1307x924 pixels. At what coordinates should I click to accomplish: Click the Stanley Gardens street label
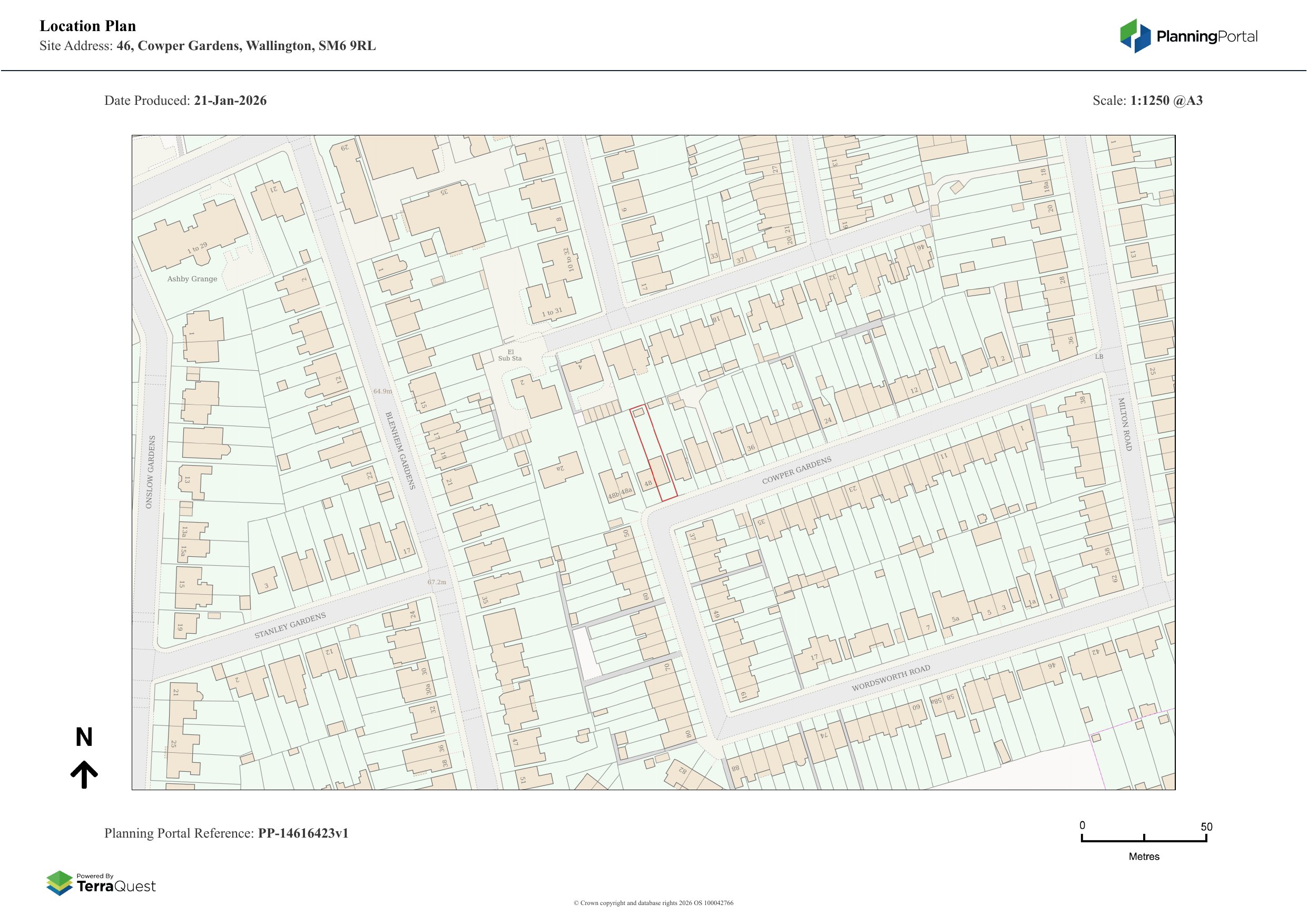click(x=290, y=625)
